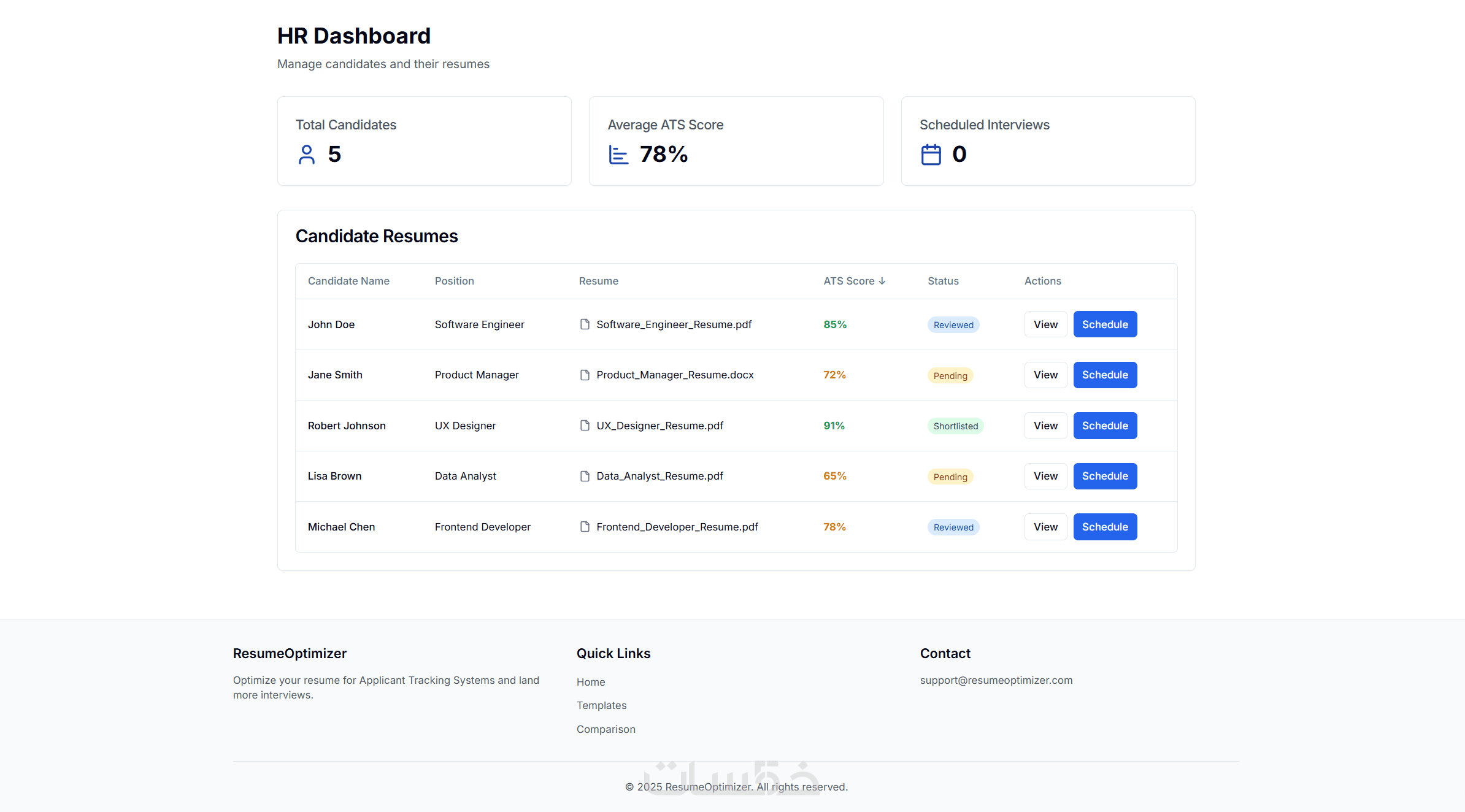The height and width of the screenshot is (812, 1465).
Task: Go to Templates footer link
Action: [x=601, y=705]
